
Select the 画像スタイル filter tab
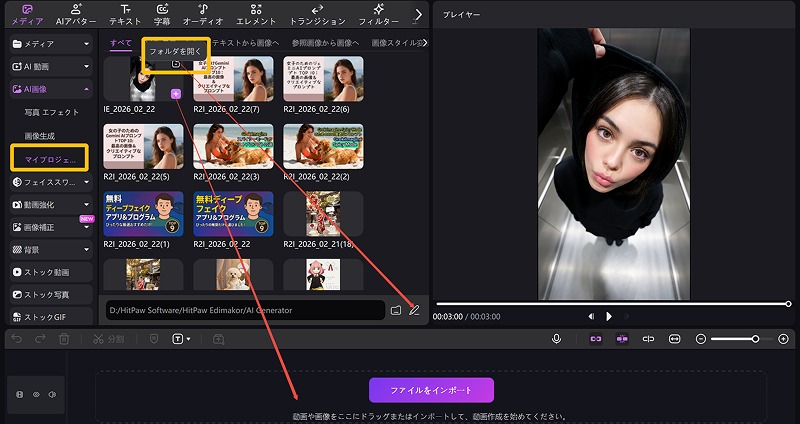398,43
